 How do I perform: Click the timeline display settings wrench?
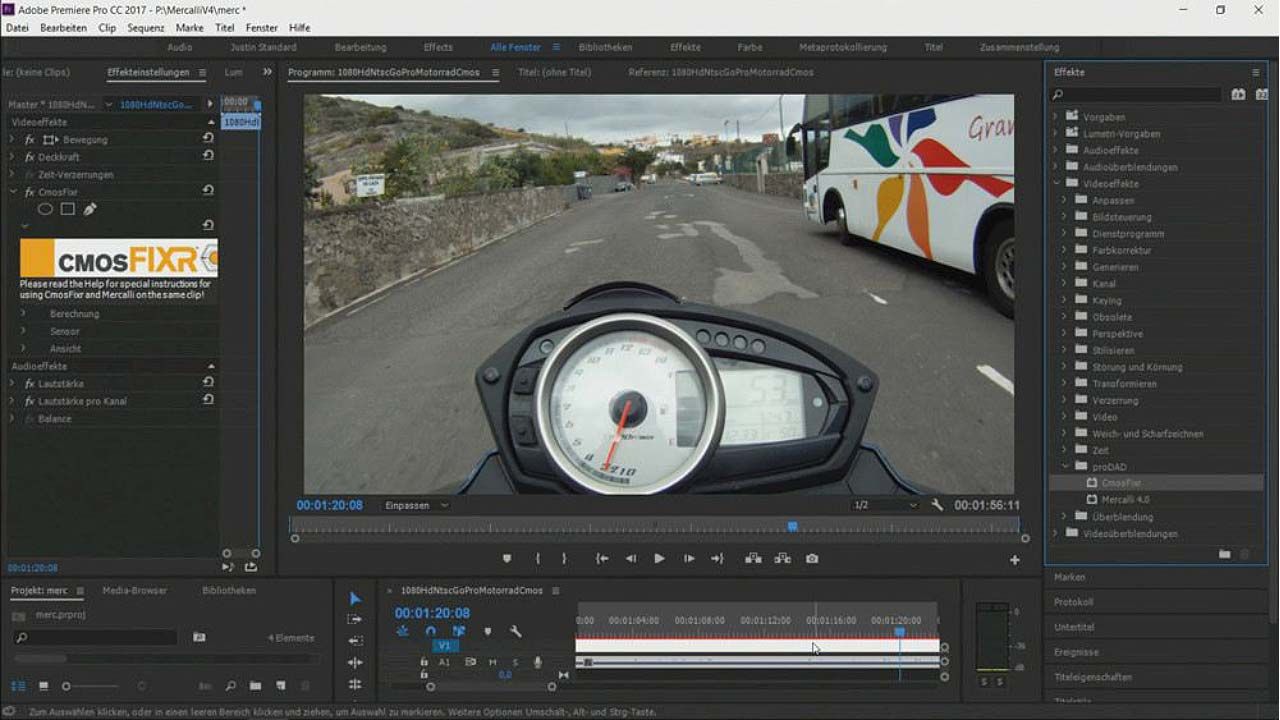(x=516, y=632)
